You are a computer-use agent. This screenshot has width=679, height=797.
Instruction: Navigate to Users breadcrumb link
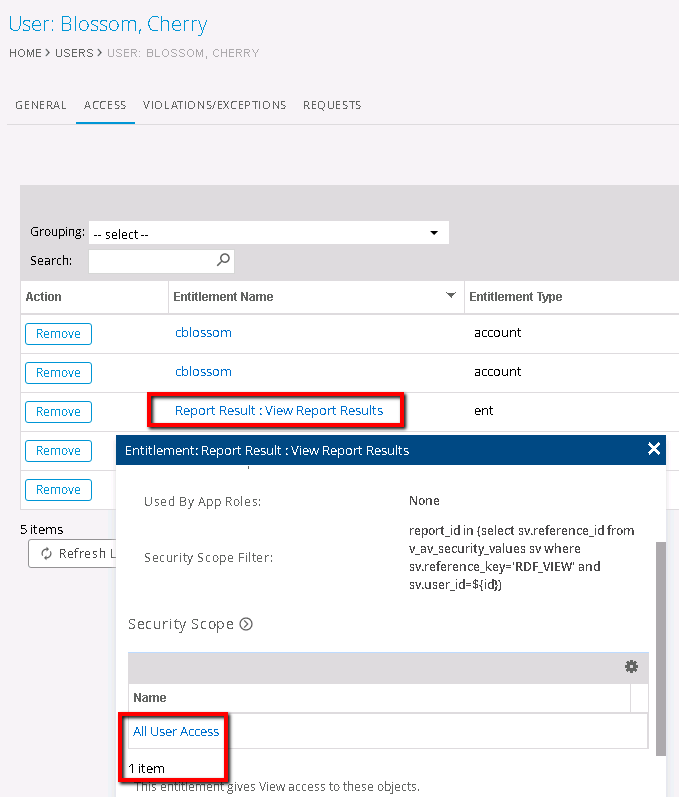[x=74, y=53]
